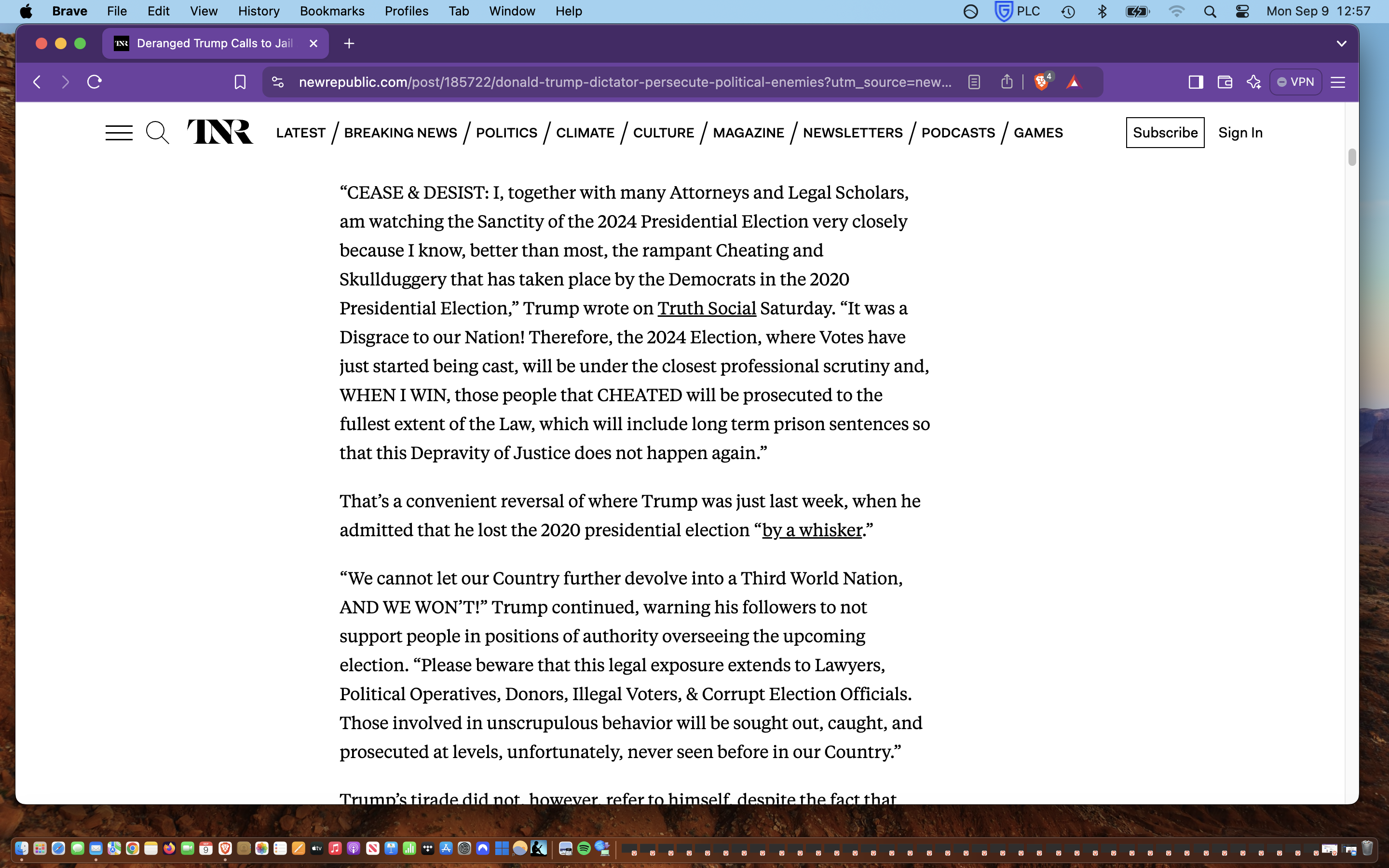Screen dimensions: 1389x868
Task: Toggle the VPN button
Action: (x=1295, y=82)
